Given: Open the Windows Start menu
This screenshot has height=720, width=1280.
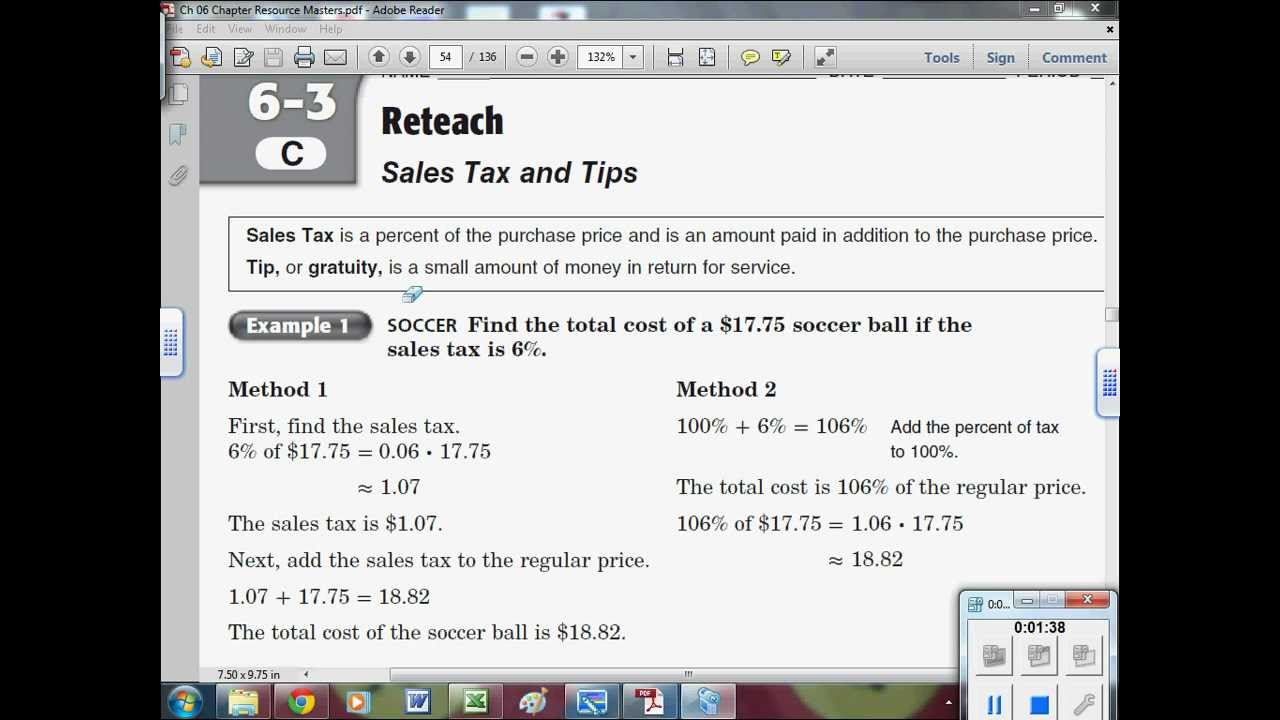Looking at the screenshot, I should pyautogui.click(x=185, y=702).
